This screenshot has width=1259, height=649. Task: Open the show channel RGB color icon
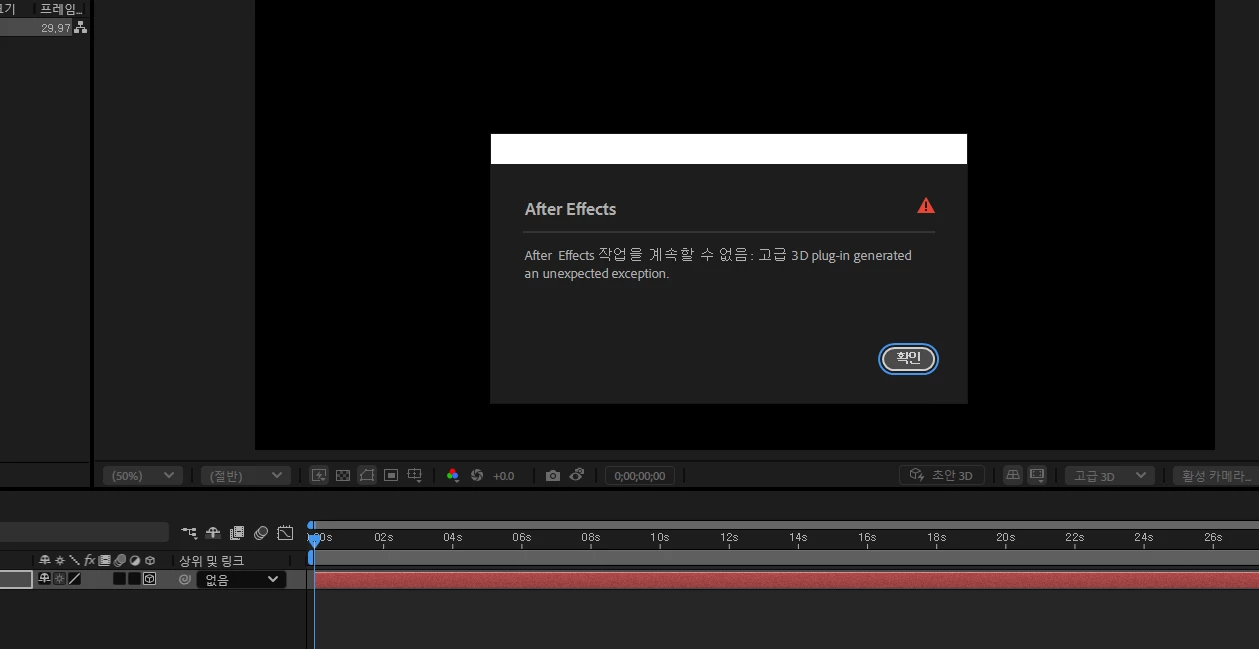pyautogui.click(x=453, y=476)
